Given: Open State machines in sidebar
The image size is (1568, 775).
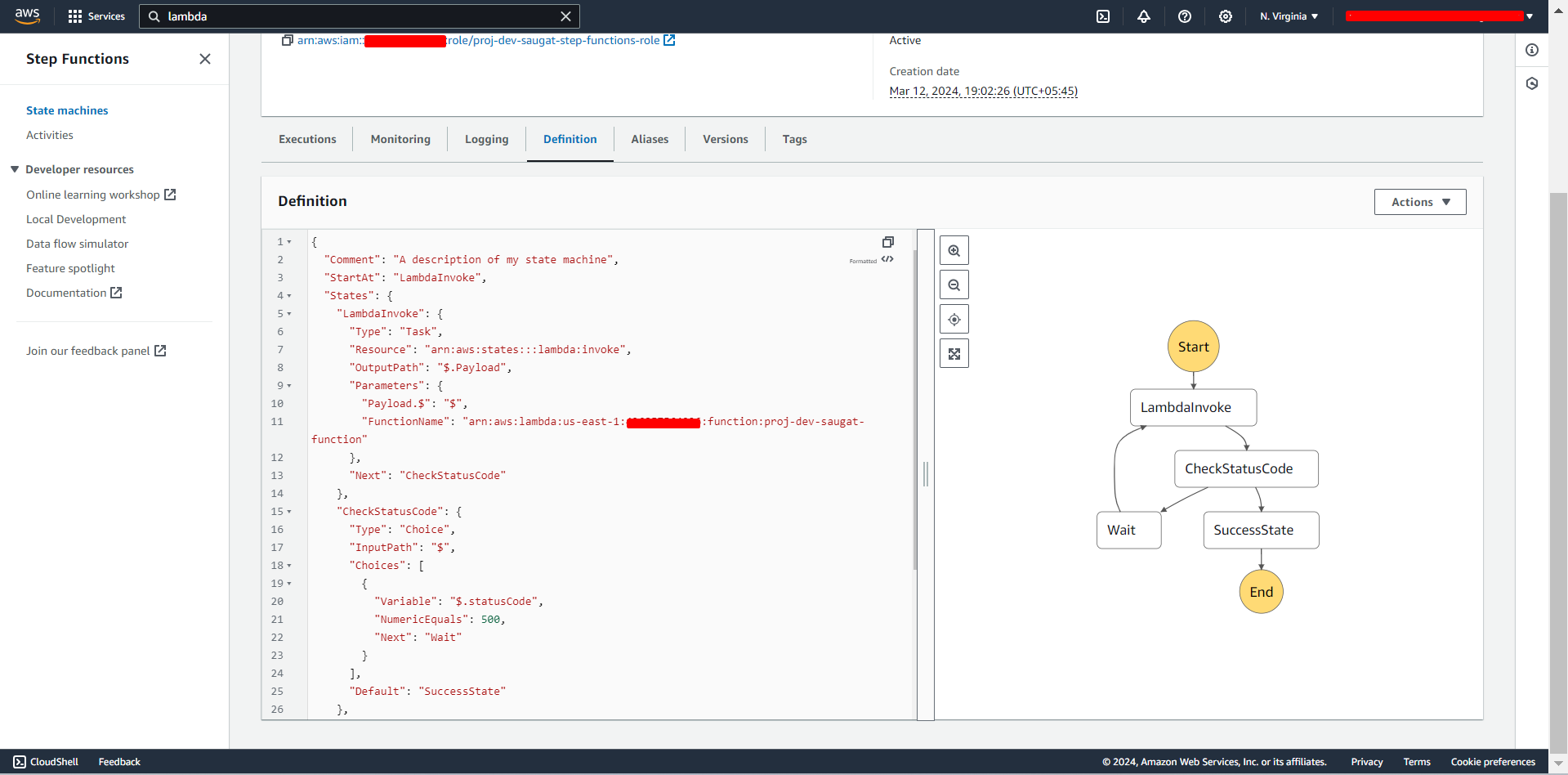Looking at the screenshot, I should (x=67, y=110).
